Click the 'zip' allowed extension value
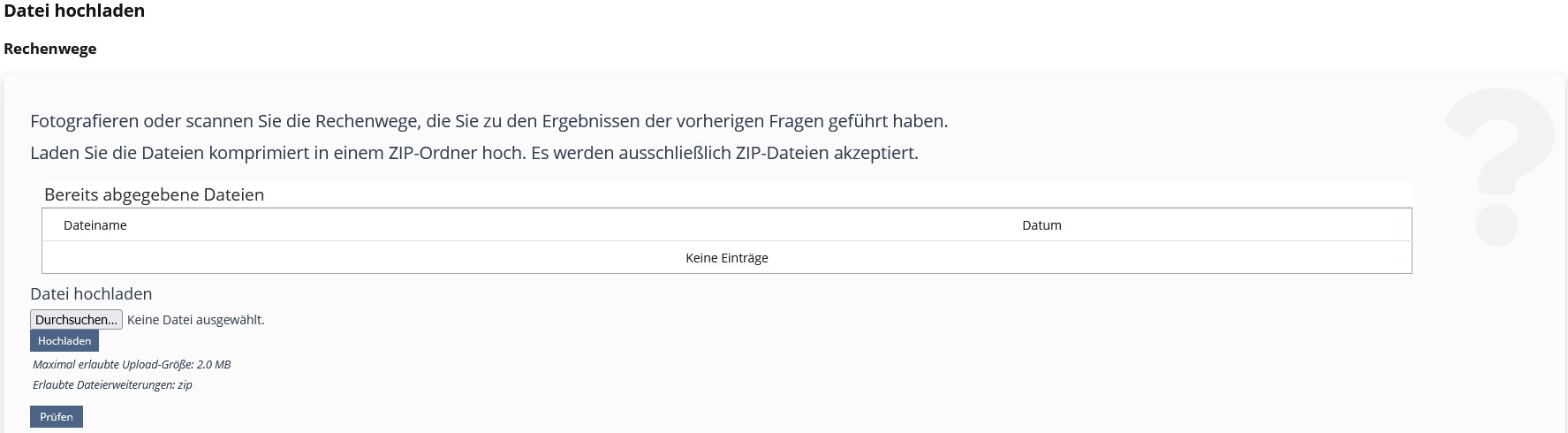The image size is (1568, 433). coord(185,384)
